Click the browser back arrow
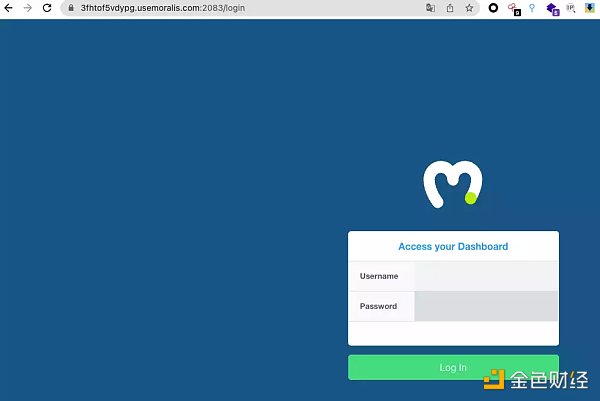 pos(9,8)
